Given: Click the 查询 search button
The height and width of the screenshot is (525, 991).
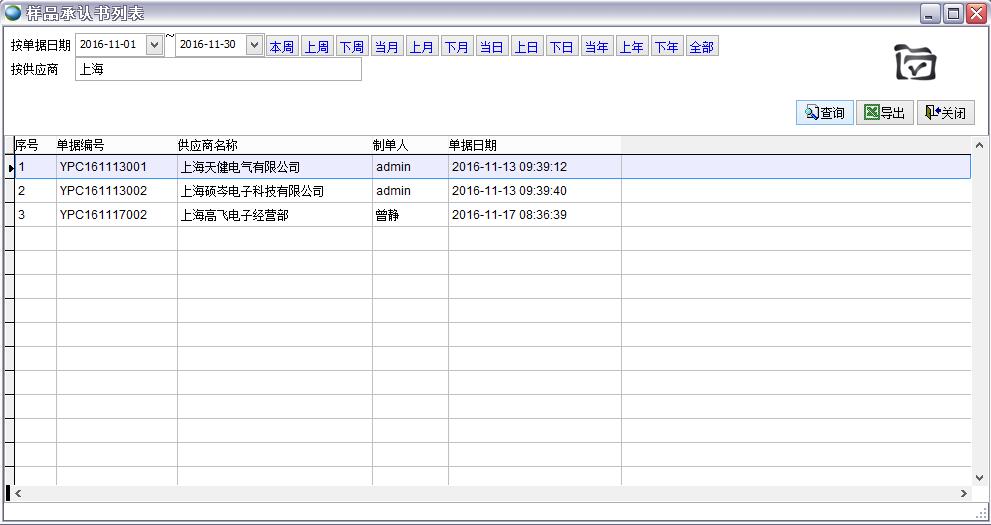Looking at the screenshot, I should tap(825, 113).
